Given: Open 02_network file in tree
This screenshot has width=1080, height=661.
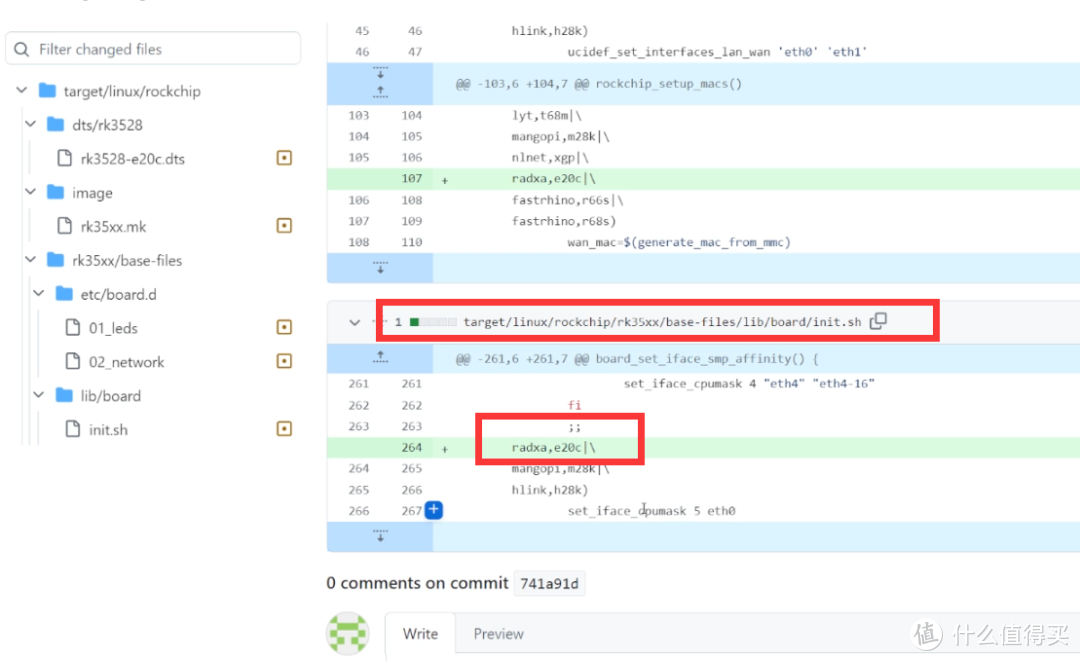Looking at the screenshot, I should coord(126,362).
